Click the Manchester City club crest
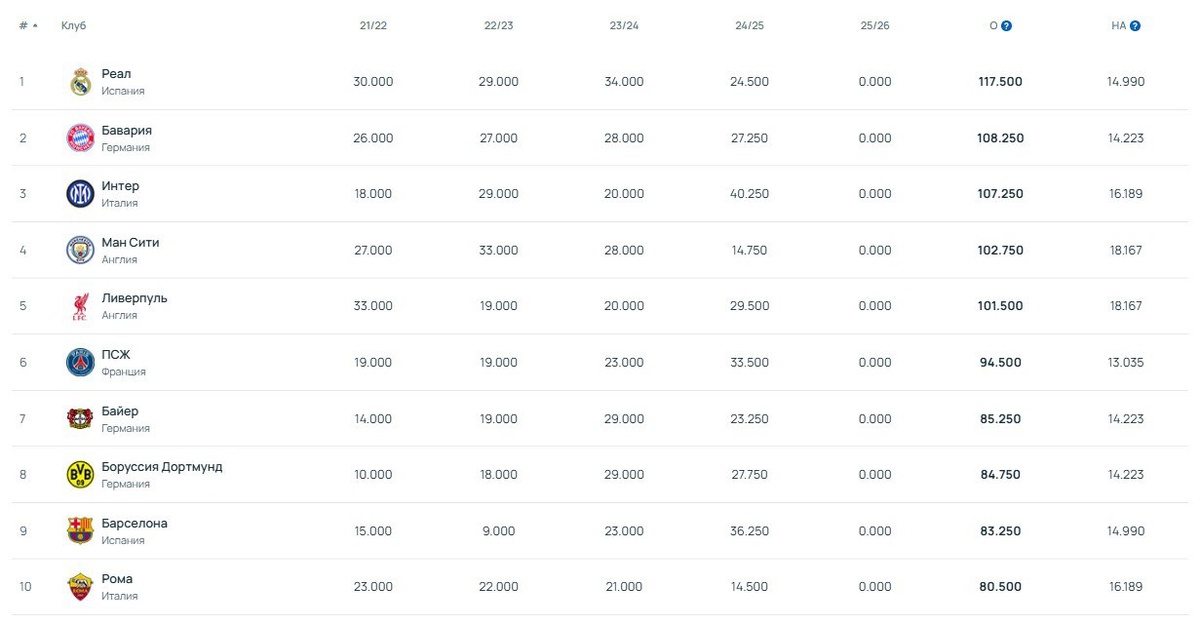 pyautogui.click(x=80, y=250)
